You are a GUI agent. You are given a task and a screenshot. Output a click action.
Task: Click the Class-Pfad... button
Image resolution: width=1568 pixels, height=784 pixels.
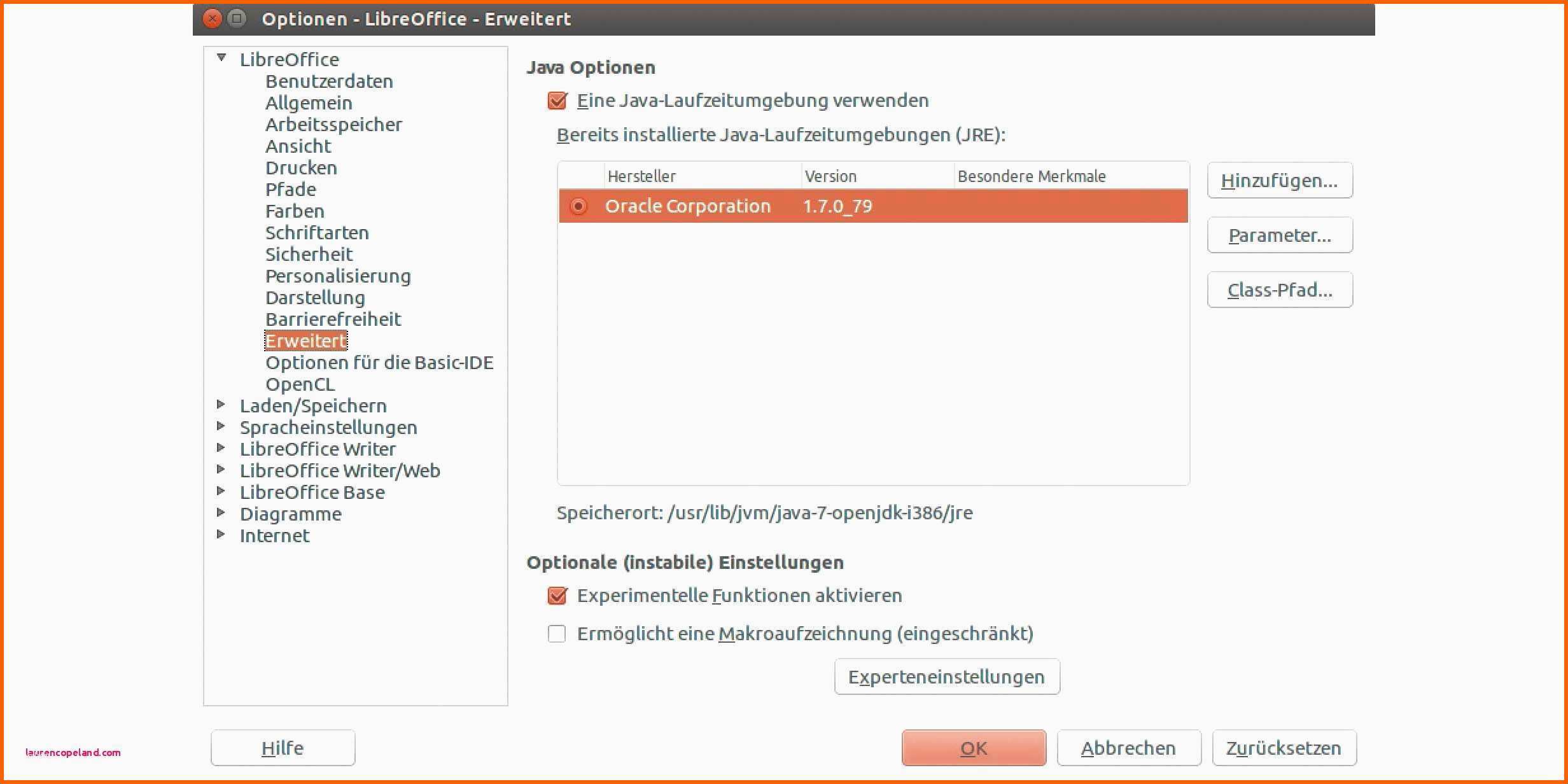(x=1280, y=290)
